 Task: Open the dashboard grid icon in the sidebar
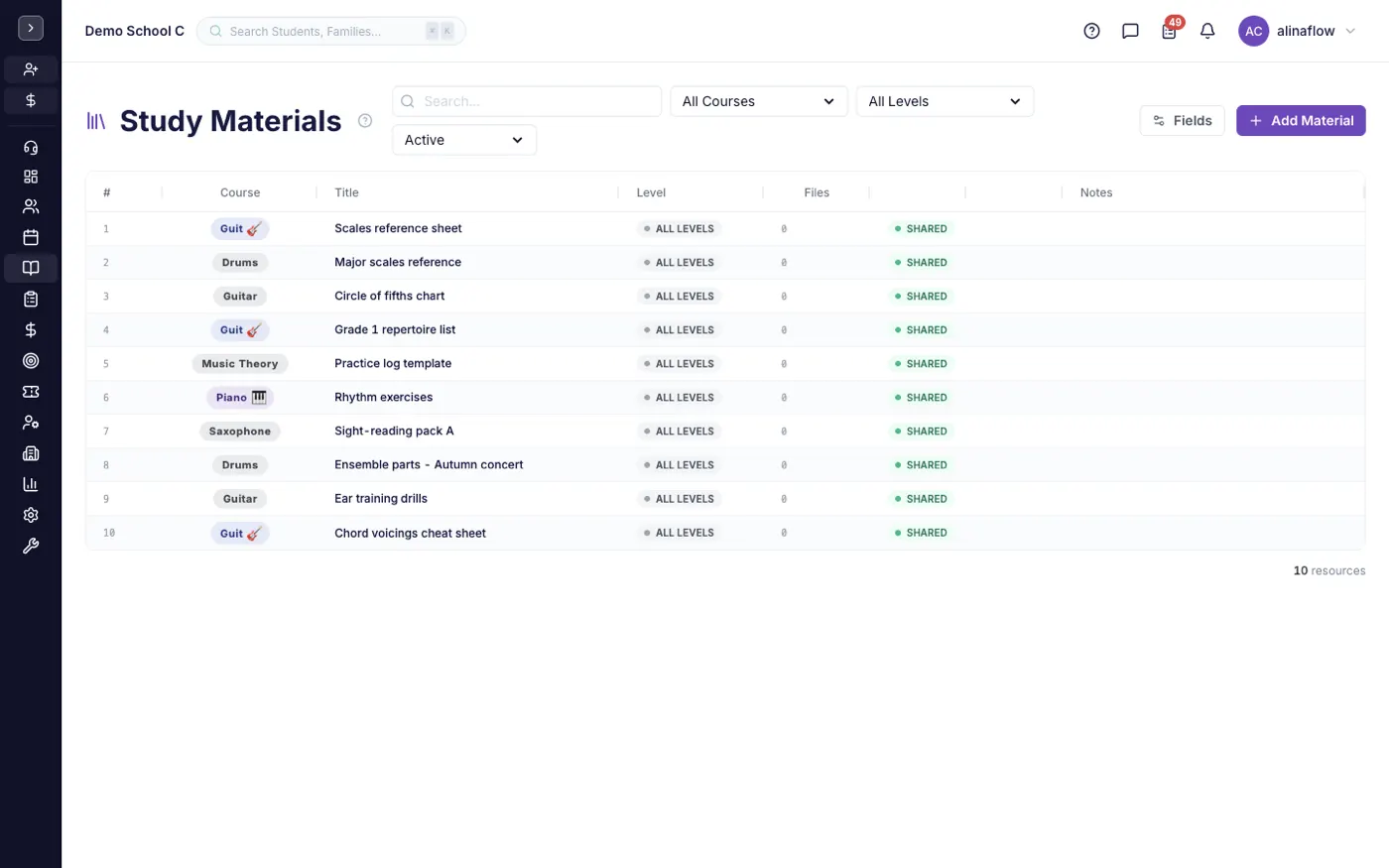[x=31, y=177]
